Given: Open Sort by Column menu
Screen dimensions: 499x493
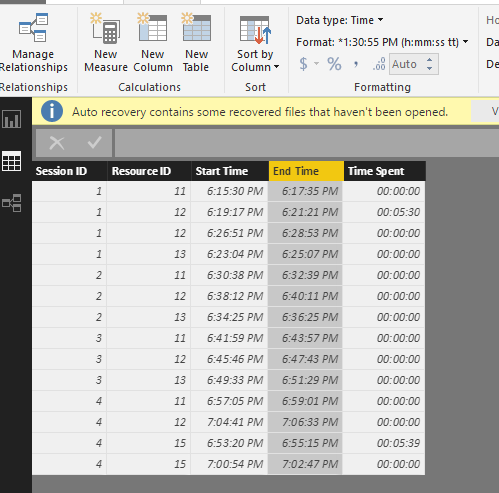Looking at the screenshot, I should (x=255, y=43).
